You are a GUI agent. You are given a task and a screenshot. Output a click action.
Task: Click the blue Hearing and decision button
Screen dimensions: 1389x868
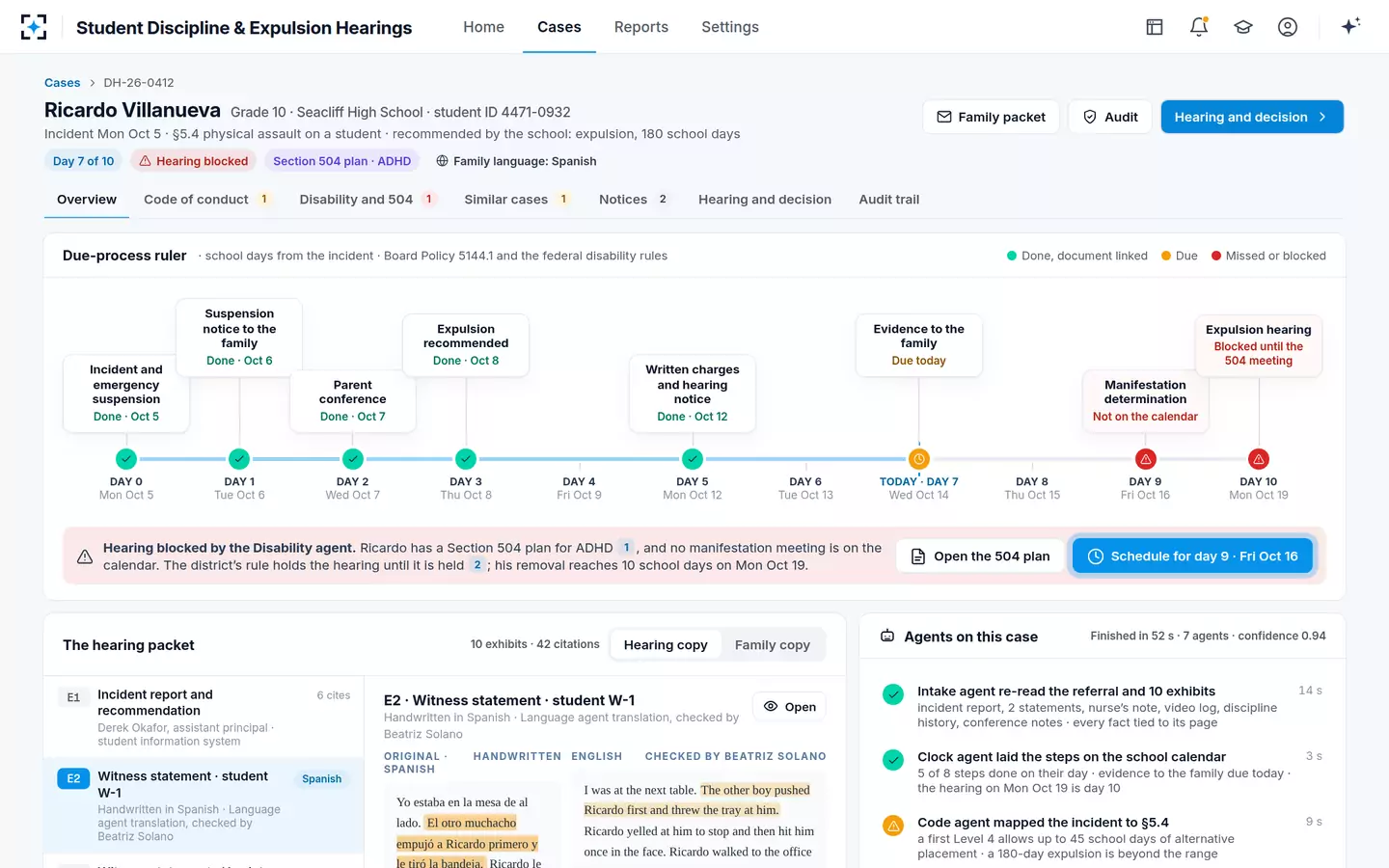pos(1252,117)
